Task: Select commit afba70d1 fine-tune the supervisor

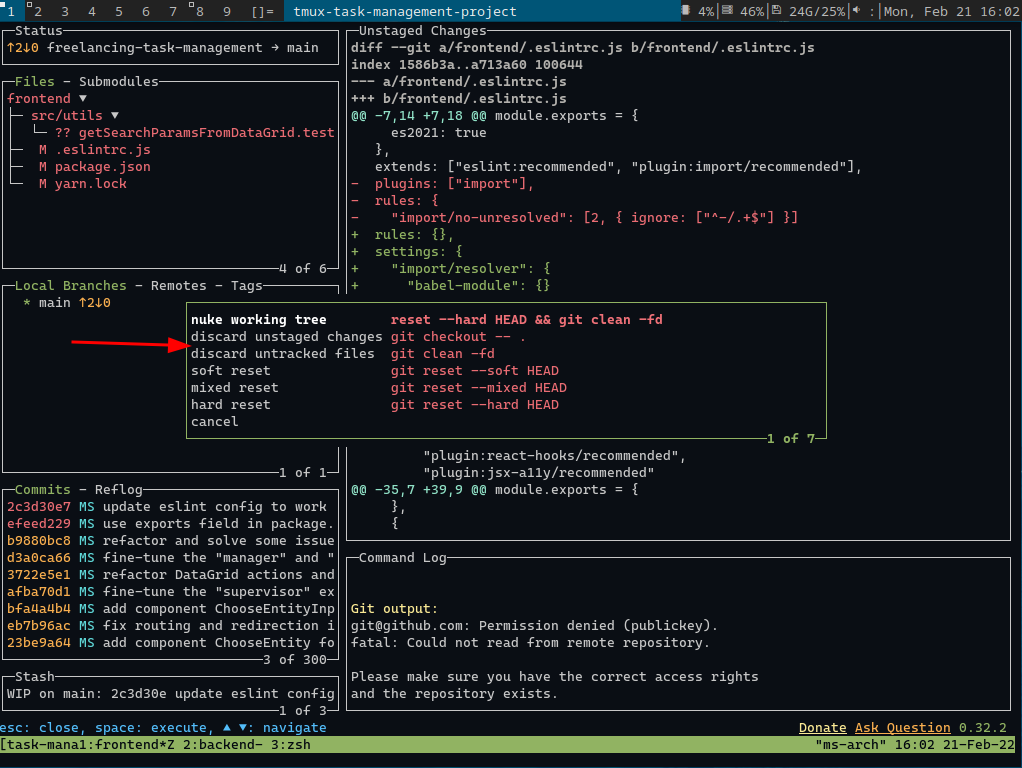Action: 171,591
